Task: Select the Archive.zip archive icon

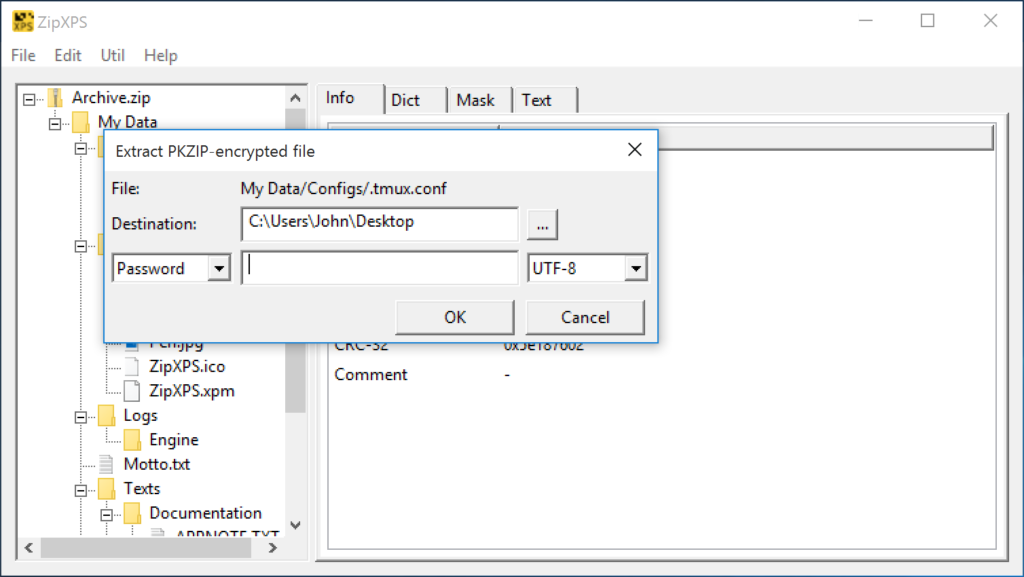Action: pos(55,97)
